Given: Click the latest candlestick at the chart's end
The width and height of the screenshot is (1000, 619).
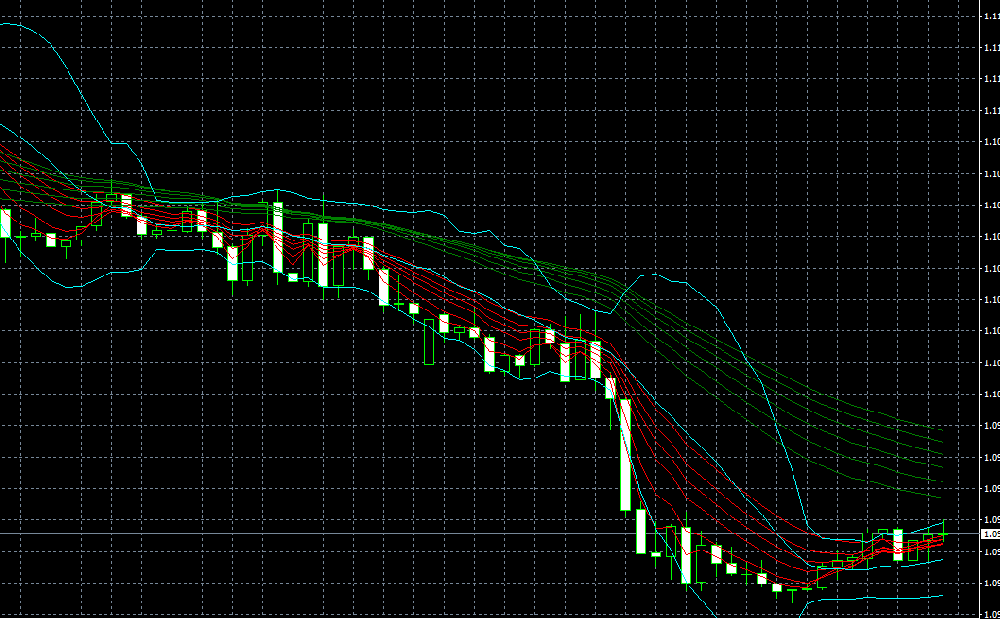Looking at the screenshot, I should 943,532.
